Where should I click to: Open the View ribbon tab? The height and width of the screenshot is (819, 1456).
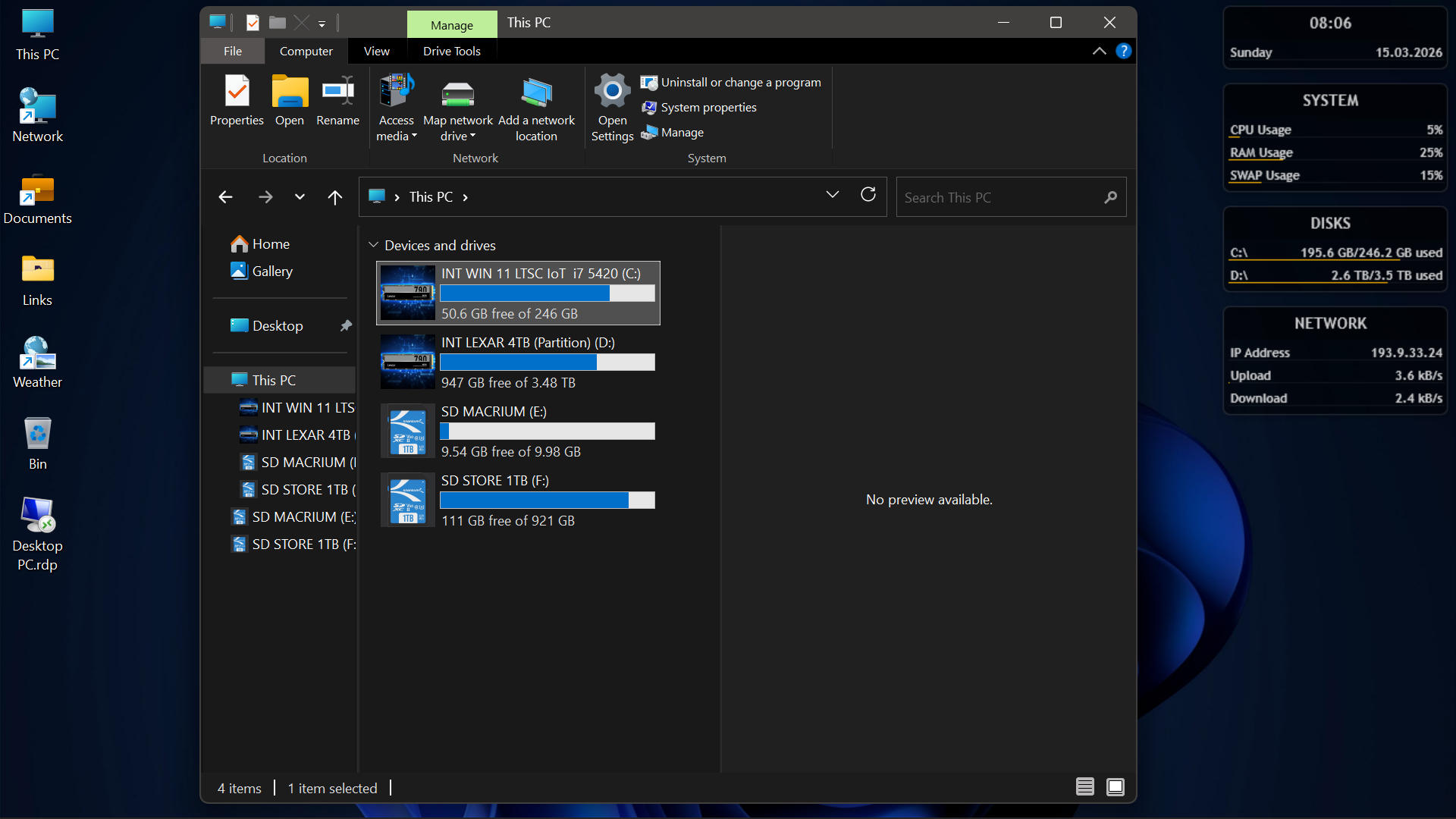pyautogui.click(x=376, y=51)
